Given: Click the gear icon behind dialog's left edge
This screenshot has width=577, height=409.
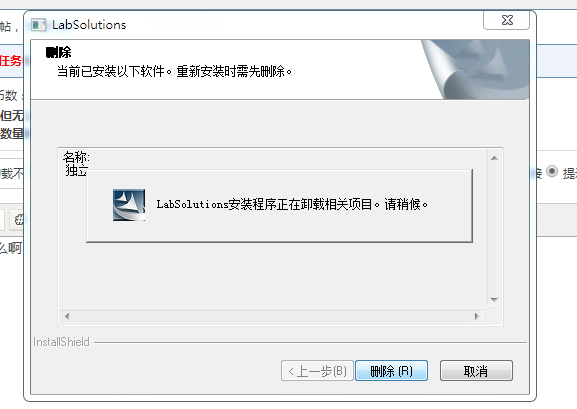Looking at the screenshot, I should tap(18, 220).
